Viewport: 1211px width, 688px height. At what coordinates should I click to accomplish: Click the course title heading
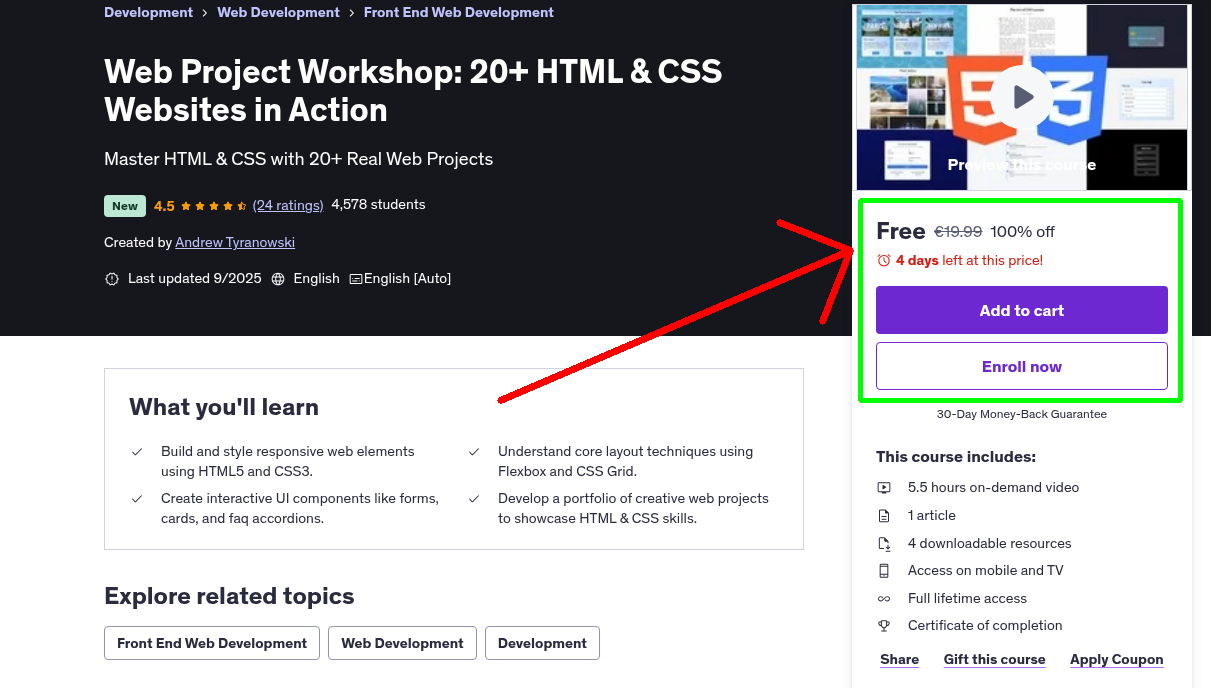[x=413, y=90]
